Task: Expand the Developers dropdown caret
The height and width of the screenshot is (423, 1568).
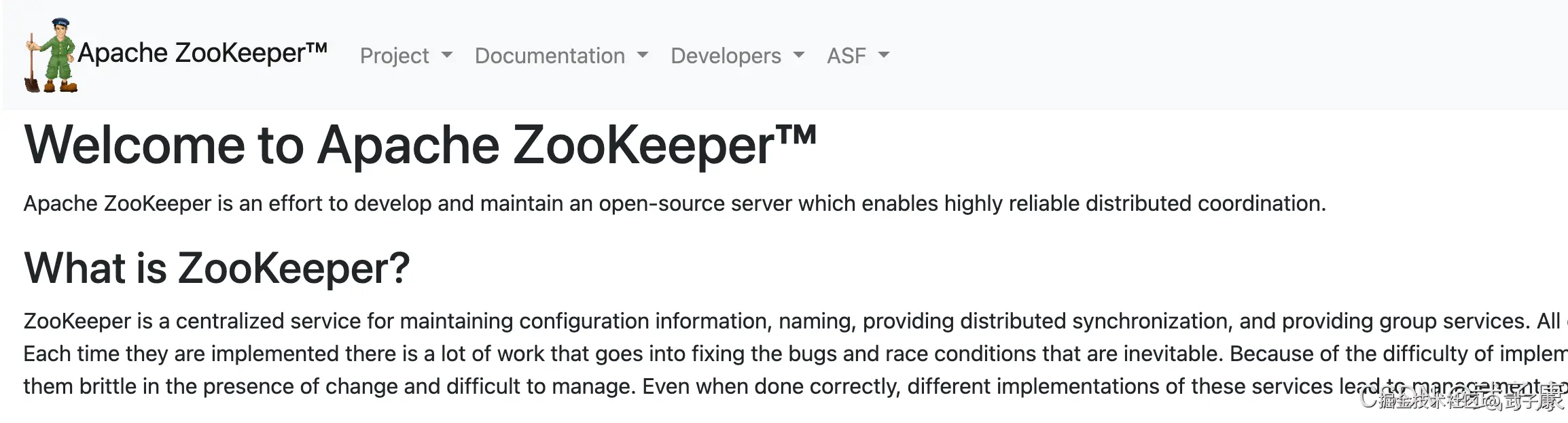Action: pos(799,55)
